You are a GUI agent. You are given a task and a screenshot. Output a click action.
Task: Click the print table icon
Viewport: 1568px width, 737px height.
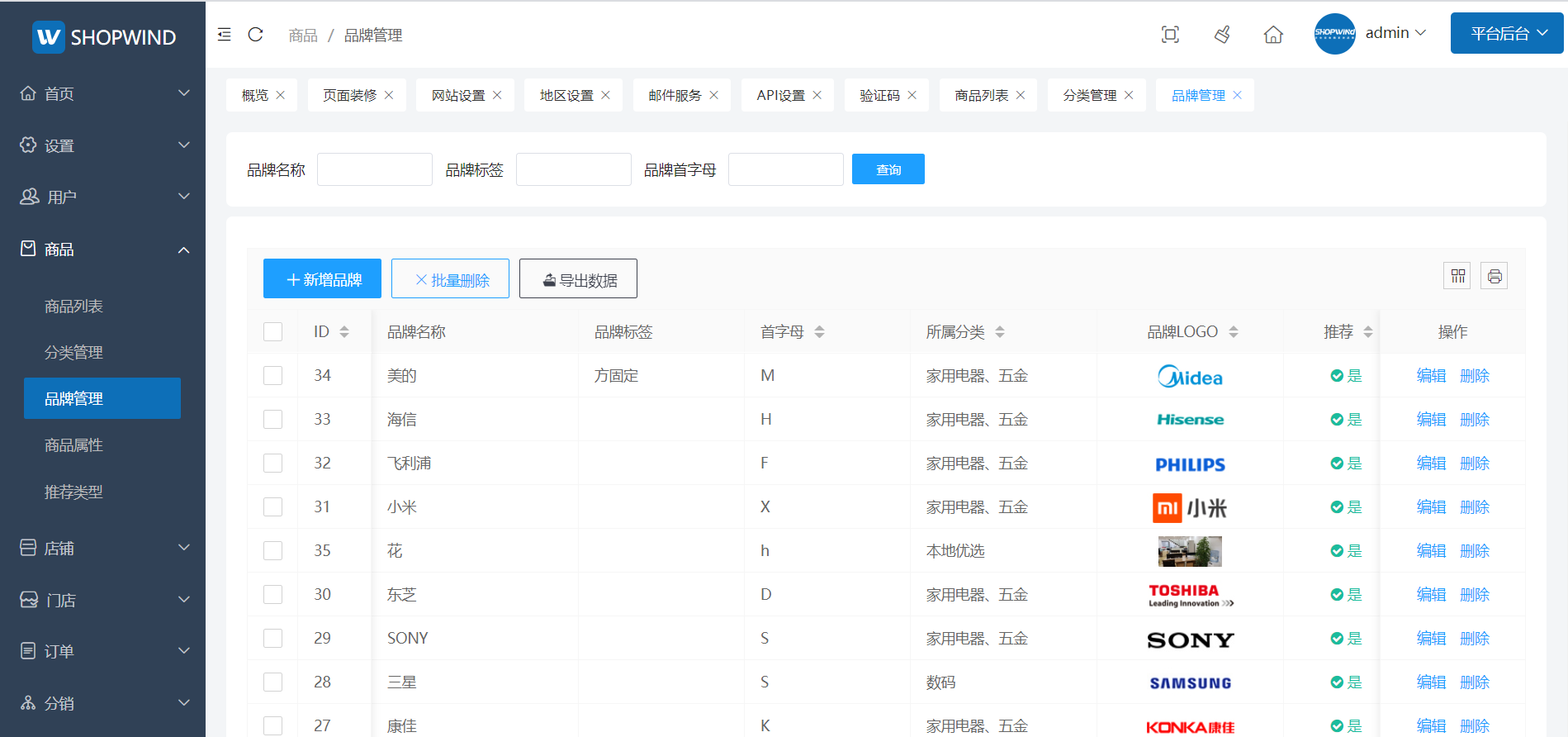tap(1494, 276)
